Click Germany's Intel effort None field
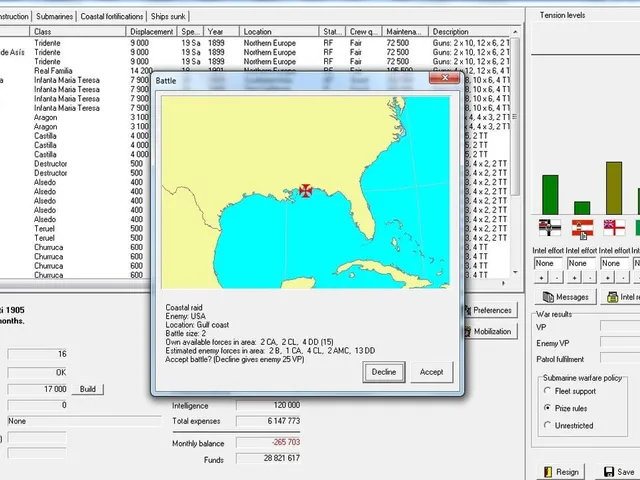The height and width of the screenshot is (480, 640). pyautogui.click(x=548, y=263)
